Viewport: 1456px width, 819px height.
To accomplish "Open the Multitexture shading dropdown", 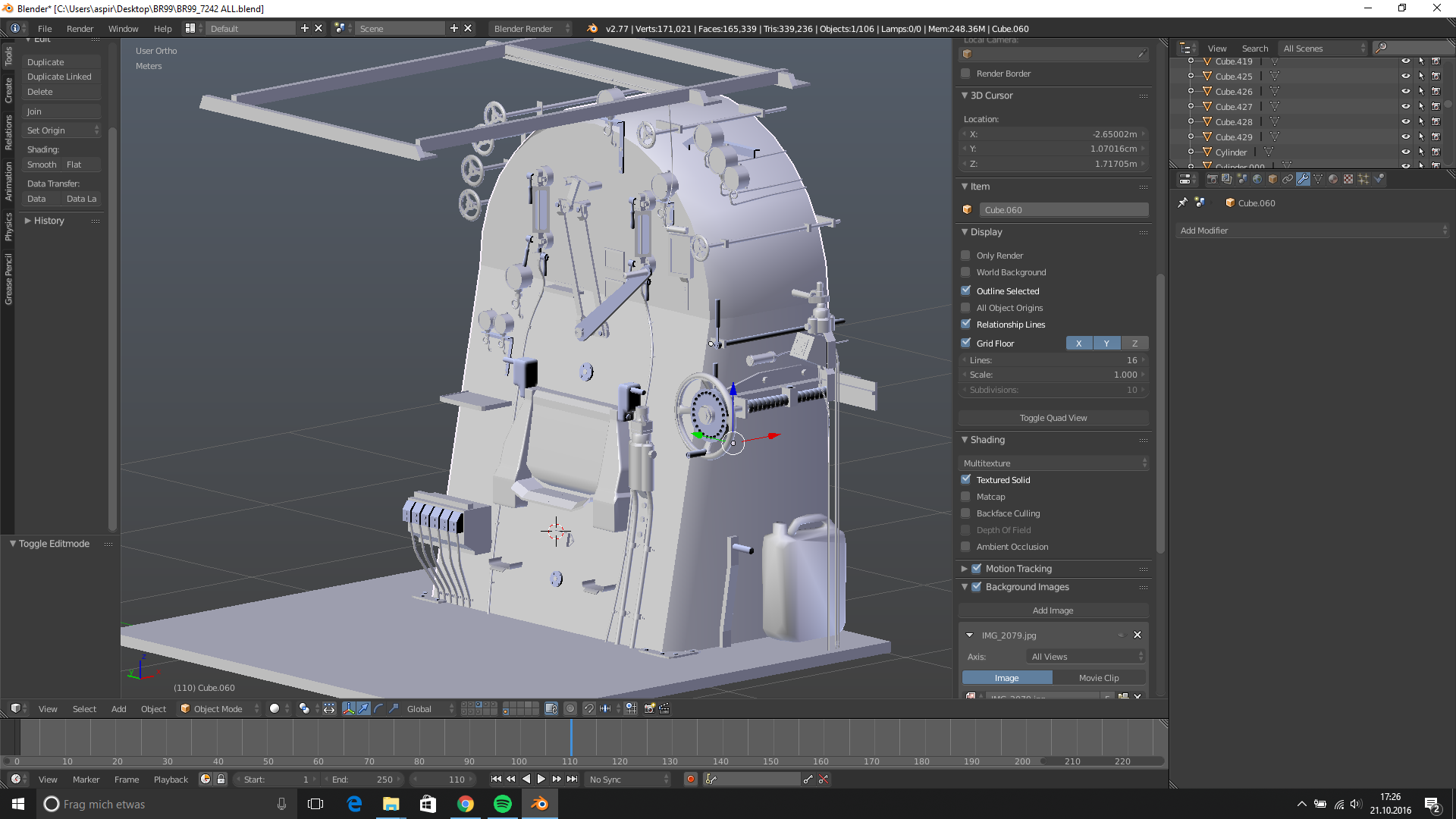I will 1054,463.
